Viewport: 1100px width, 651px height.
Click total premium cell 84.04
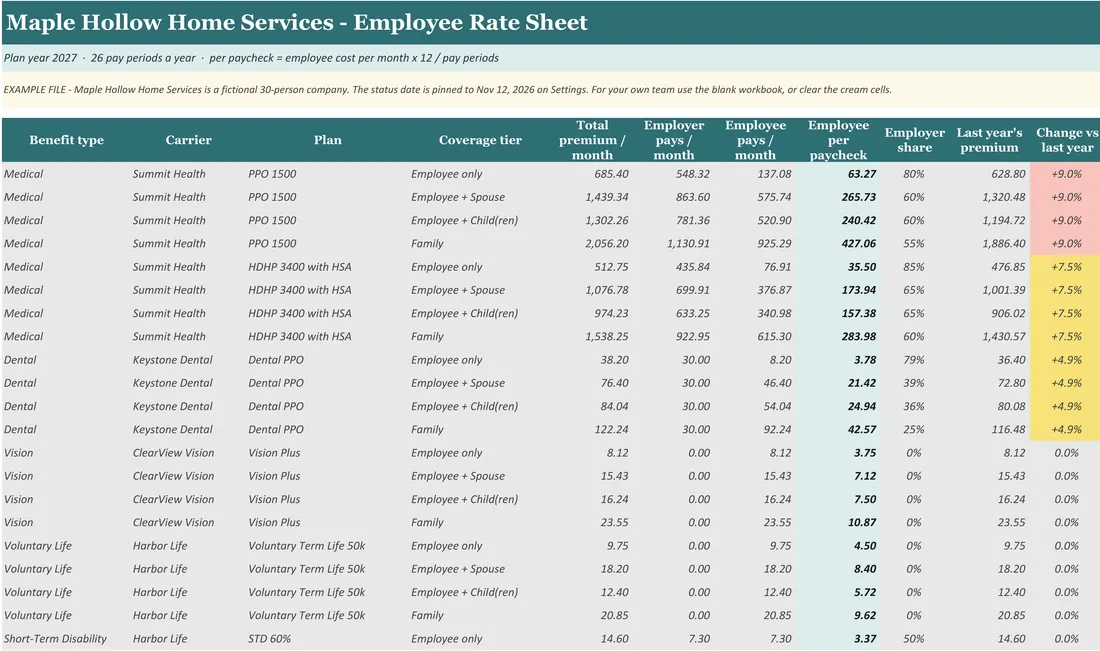[x=614, y=405]
